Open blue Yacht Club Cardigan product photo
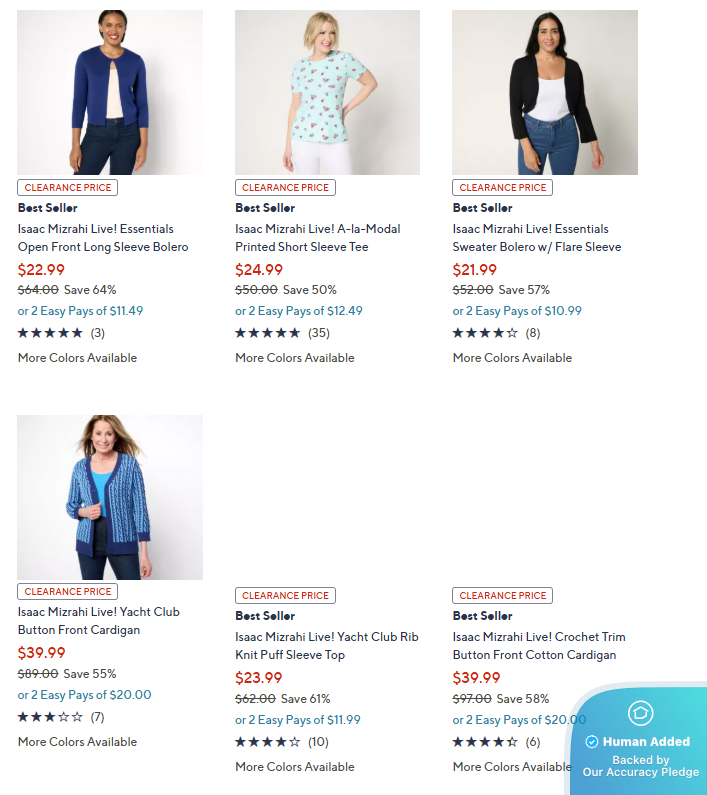Image resolution: width=707 pixels, height=795 pixels. [110, 497]
